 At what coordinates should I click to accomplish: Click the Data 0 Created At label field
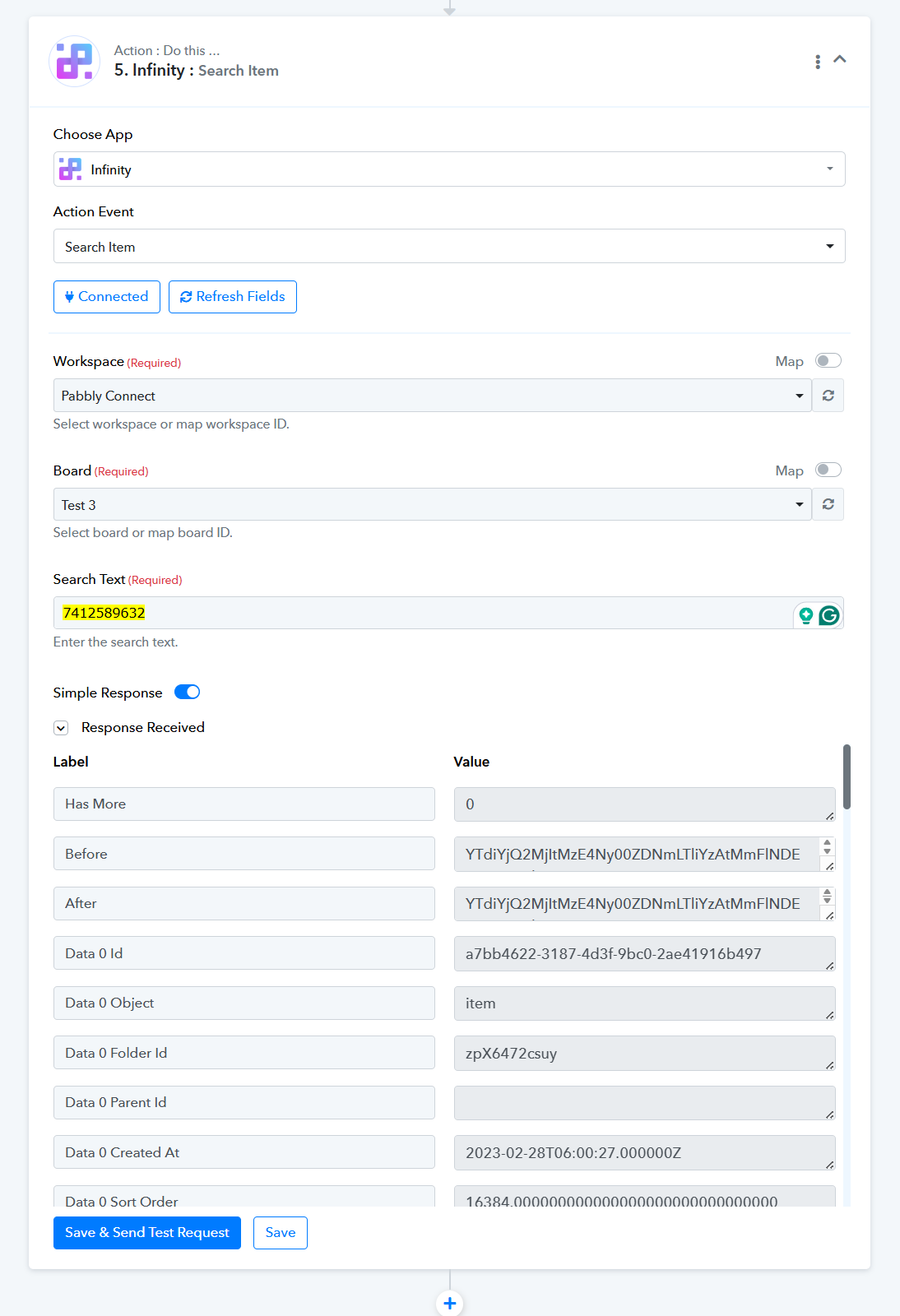click(x=244, y=1152)
